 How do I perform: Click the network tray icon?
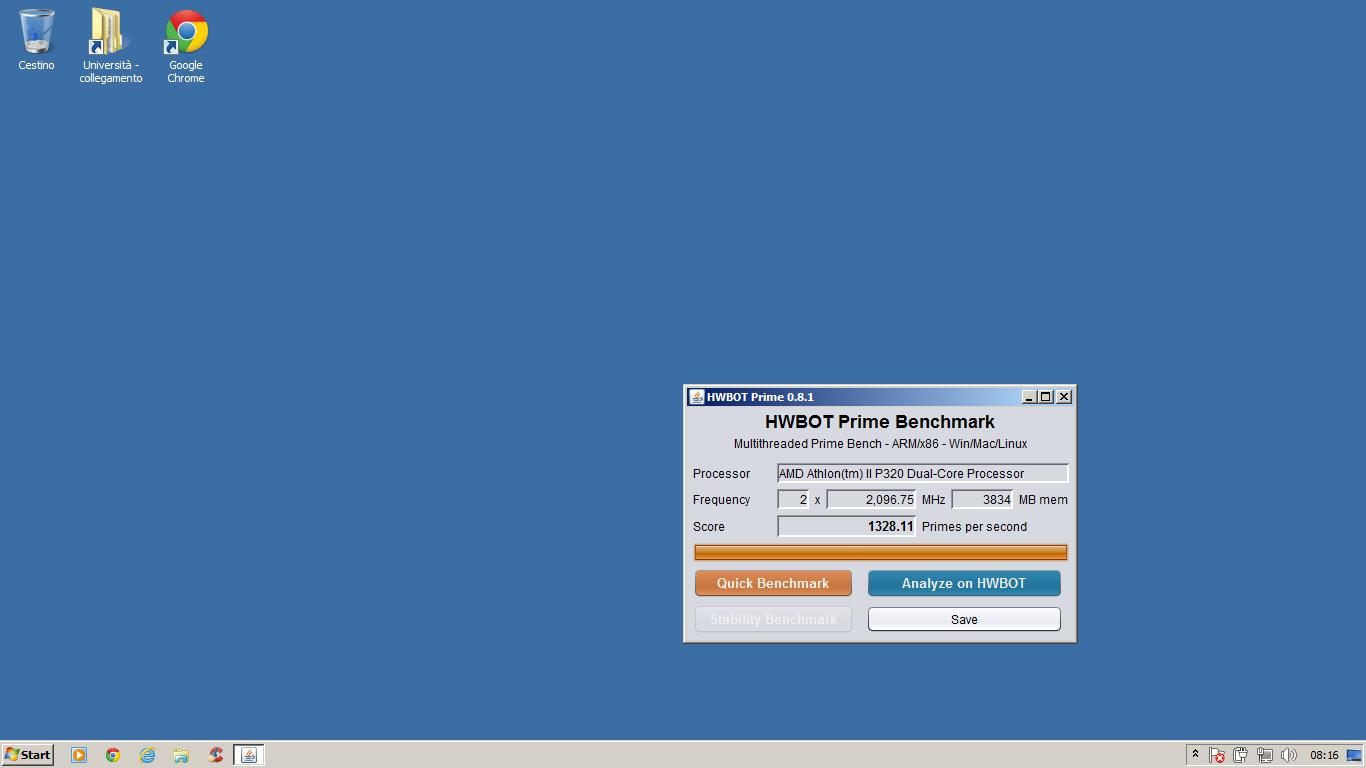pyautogui.click(x=1265, y=755)
